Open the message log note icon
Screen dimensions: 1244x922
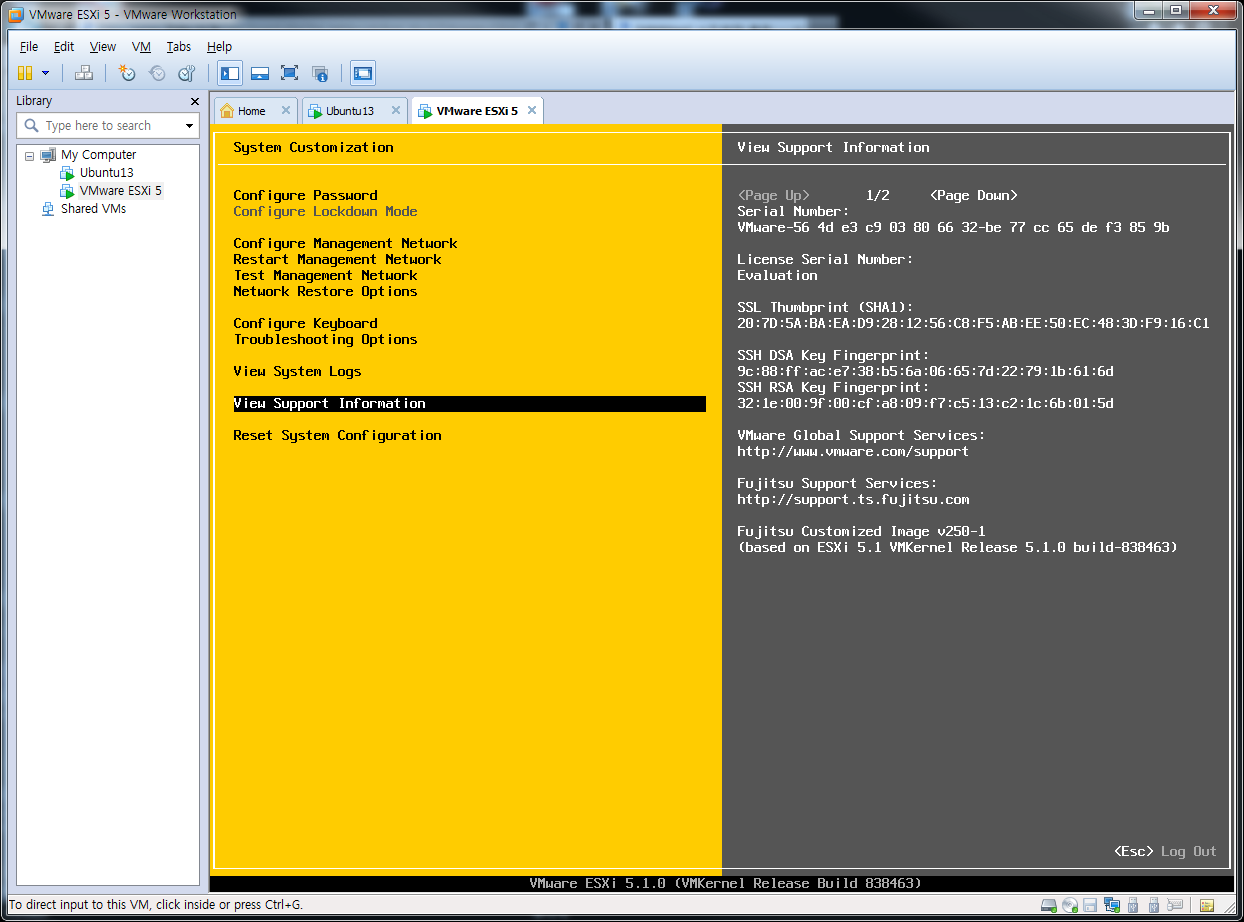(1206, 906)
